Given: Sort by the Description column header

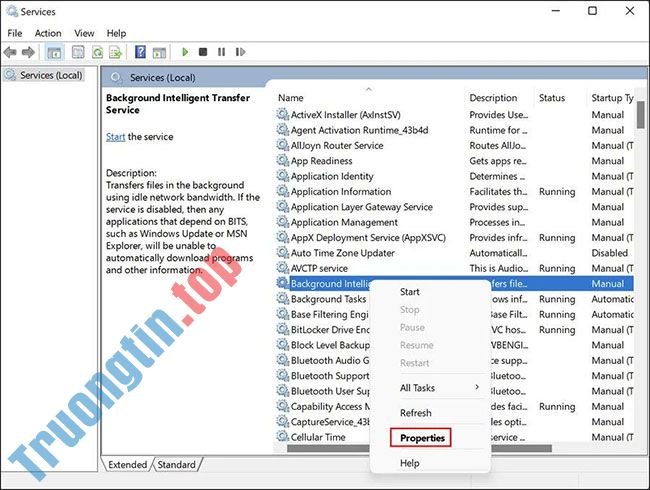Looking at the screenshot, I should point(493,98).
